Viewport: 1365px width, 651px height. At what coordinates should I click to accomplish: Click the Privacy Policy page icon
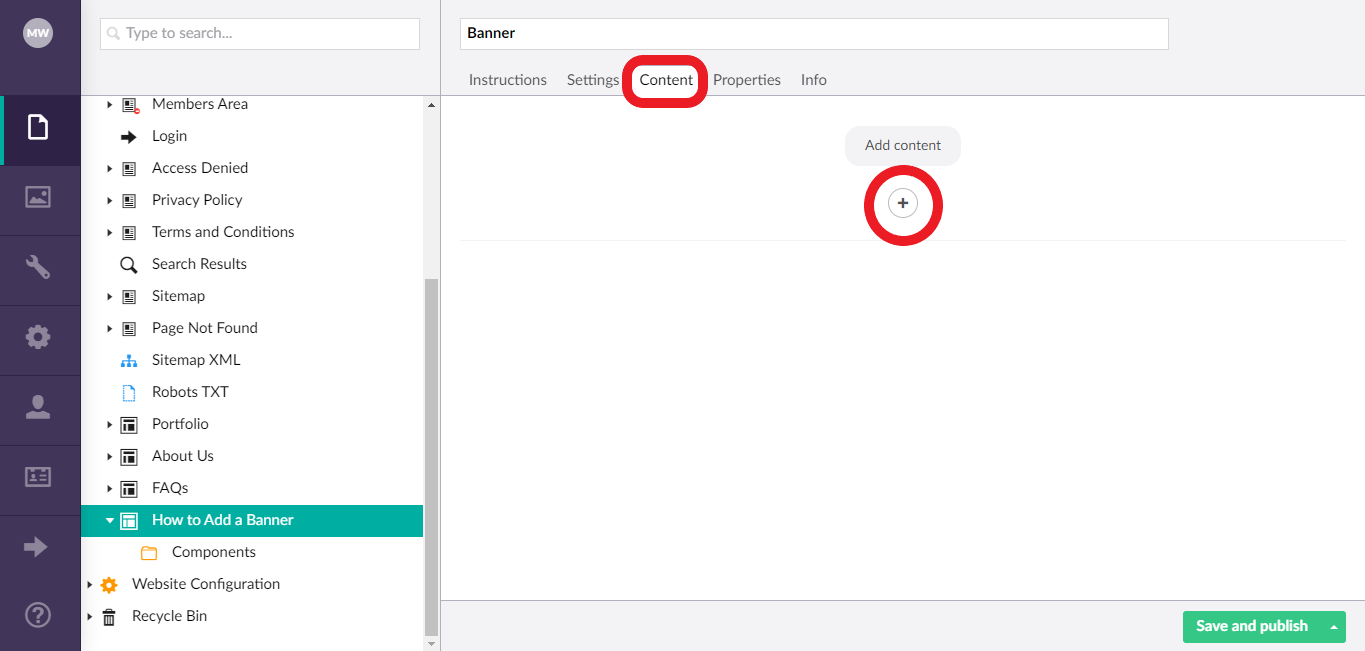128,201
